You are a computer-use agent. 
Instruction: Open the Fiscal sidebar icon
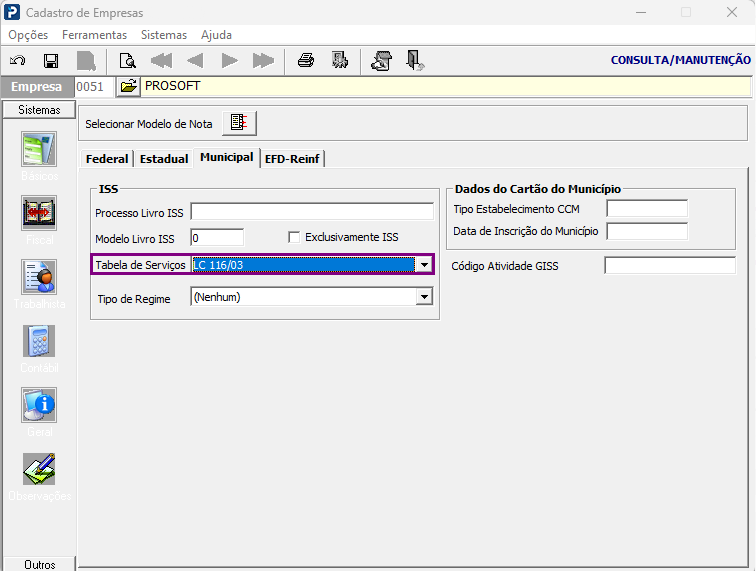click(39, 213)
